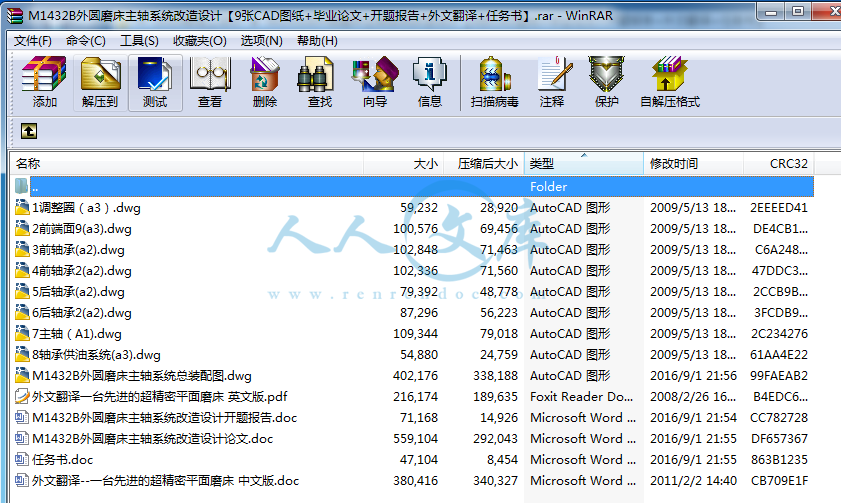The width and height of the screenshot is (841, 503).
Task: Open the 选项(N) menu
Action: click(261, 41)
